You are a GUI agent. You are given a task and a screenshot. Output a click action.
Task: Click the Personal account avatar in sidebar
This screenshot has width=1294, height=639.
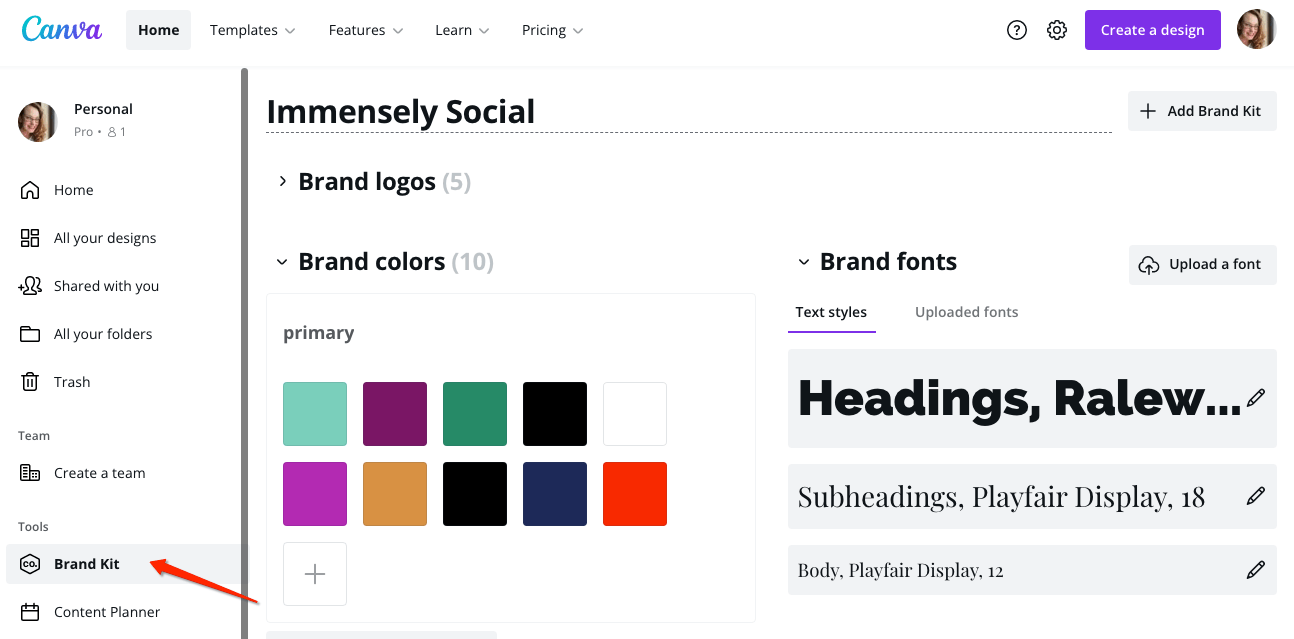38,121
